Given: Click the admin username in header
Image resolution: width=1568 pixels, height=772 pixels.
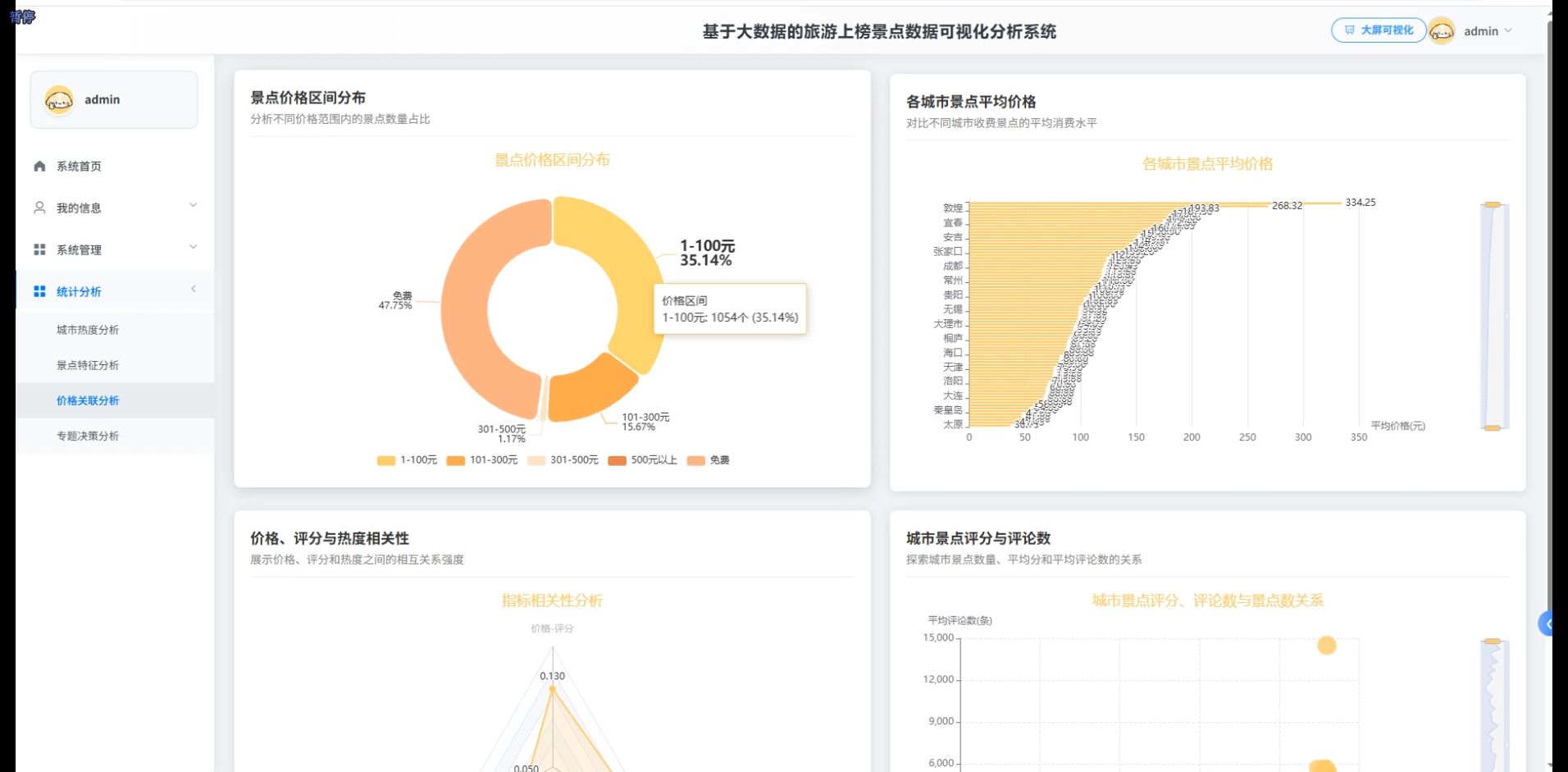Looking at the screenshot, I should coord(1481,31).
